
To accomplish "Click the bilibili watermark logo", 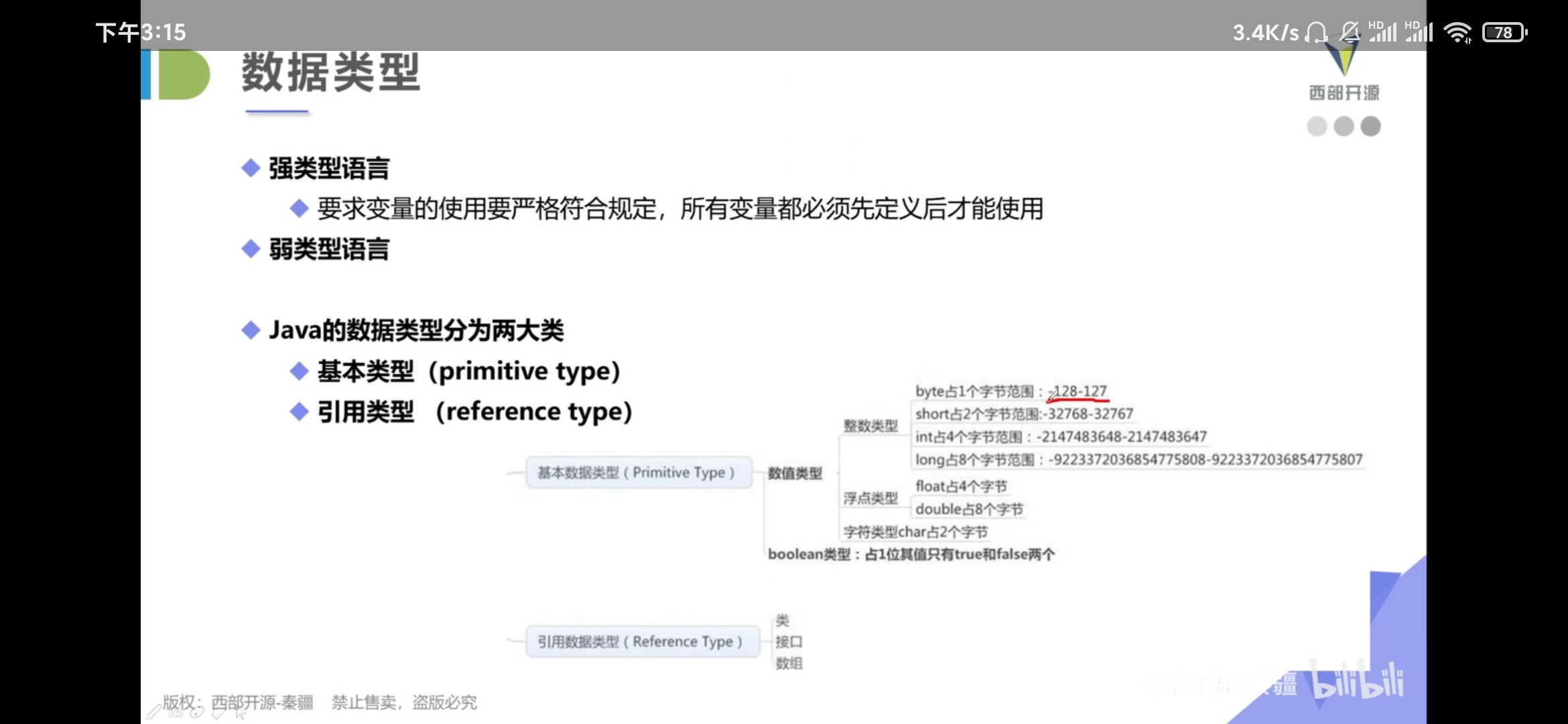I will pyautogui.click(x=1357, y=682).
